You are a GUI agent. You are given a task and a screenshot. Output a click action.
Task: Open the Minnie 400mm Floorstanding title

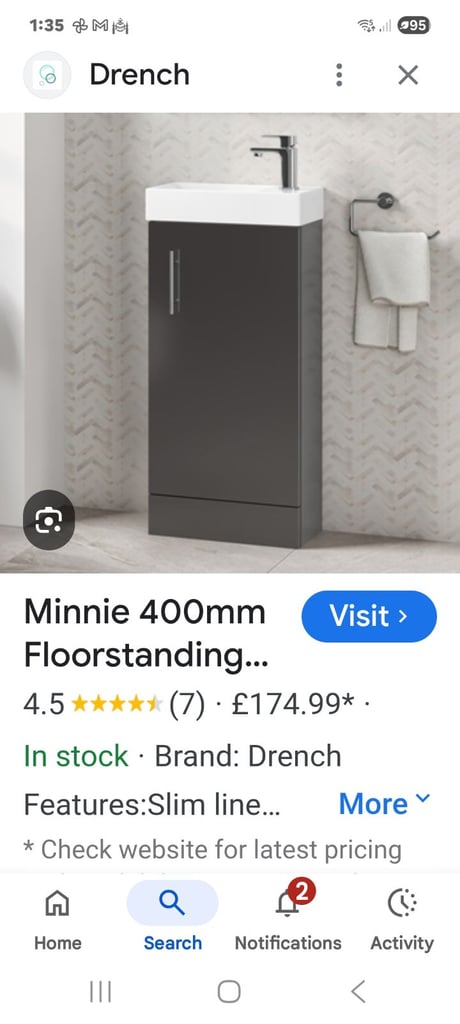(146, 634)
